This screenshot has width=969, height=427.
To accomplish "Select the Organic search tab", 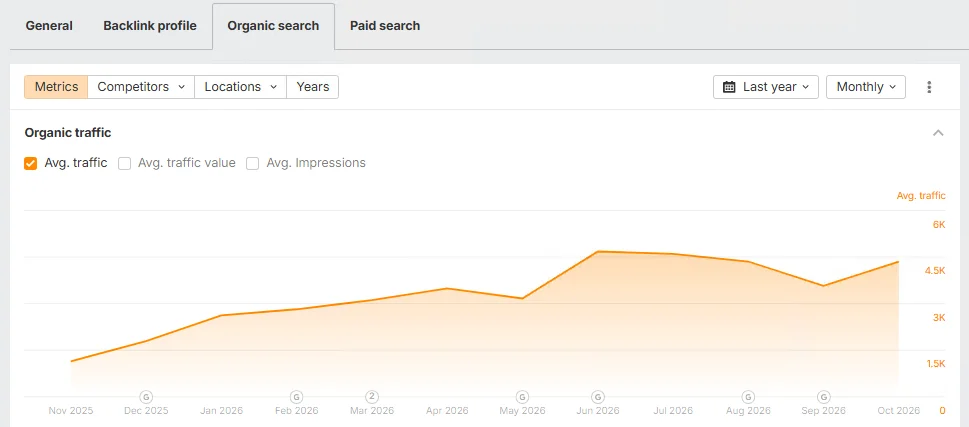I will click(273, 26).
